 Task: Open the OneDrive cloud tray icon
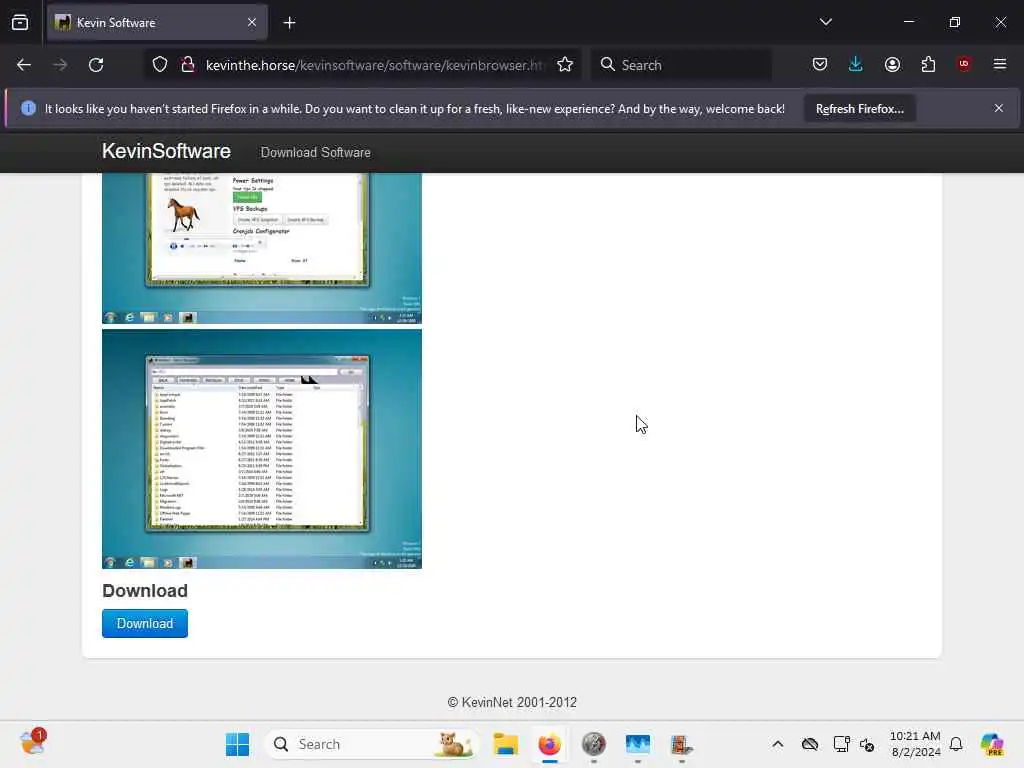coord(810,744)
